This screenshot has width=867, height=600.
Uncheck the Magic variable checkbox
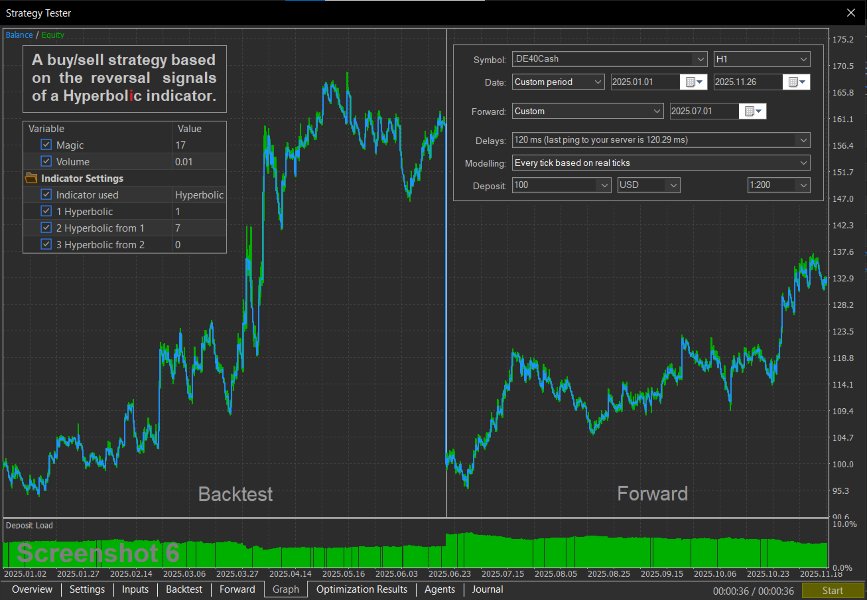click(x=46, y=145)
